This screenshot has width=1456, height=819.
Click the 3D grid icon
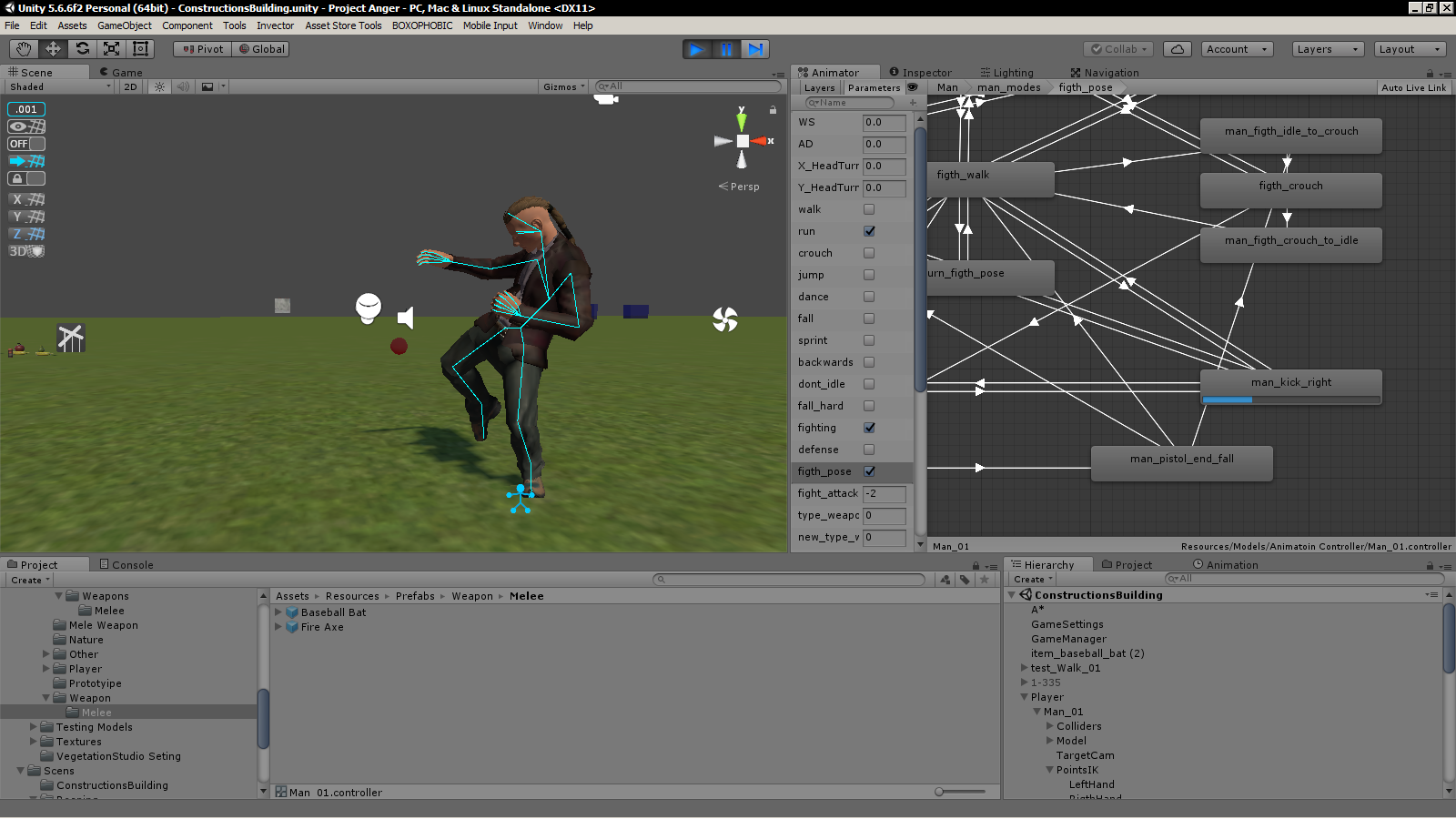pos(26,251)
